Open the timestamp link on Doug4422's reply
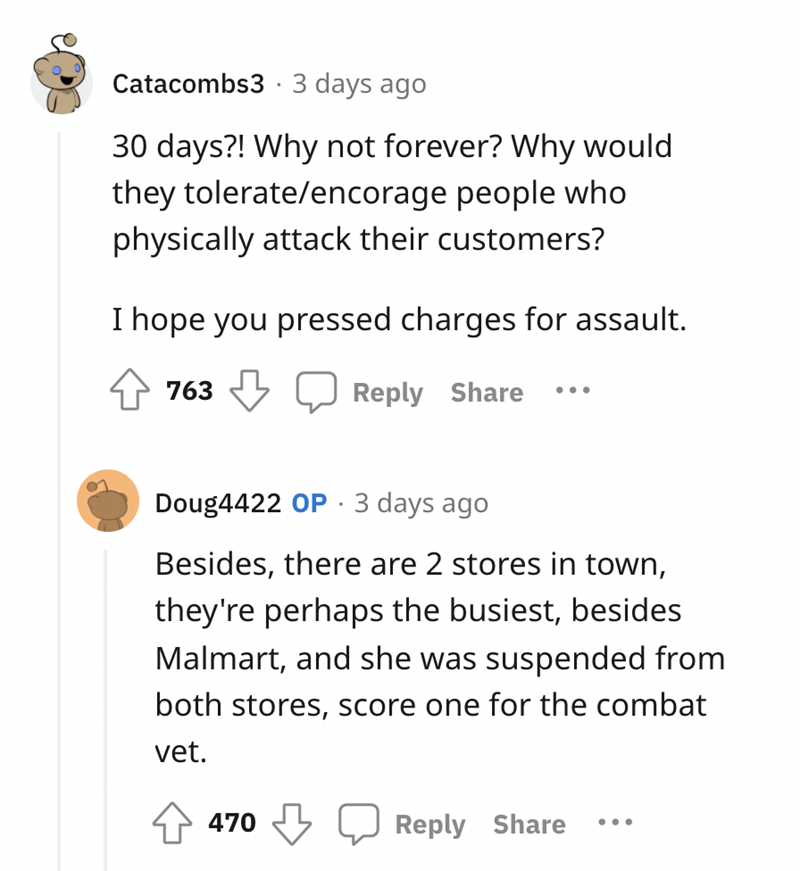800x871 pixels. [420, 503]
